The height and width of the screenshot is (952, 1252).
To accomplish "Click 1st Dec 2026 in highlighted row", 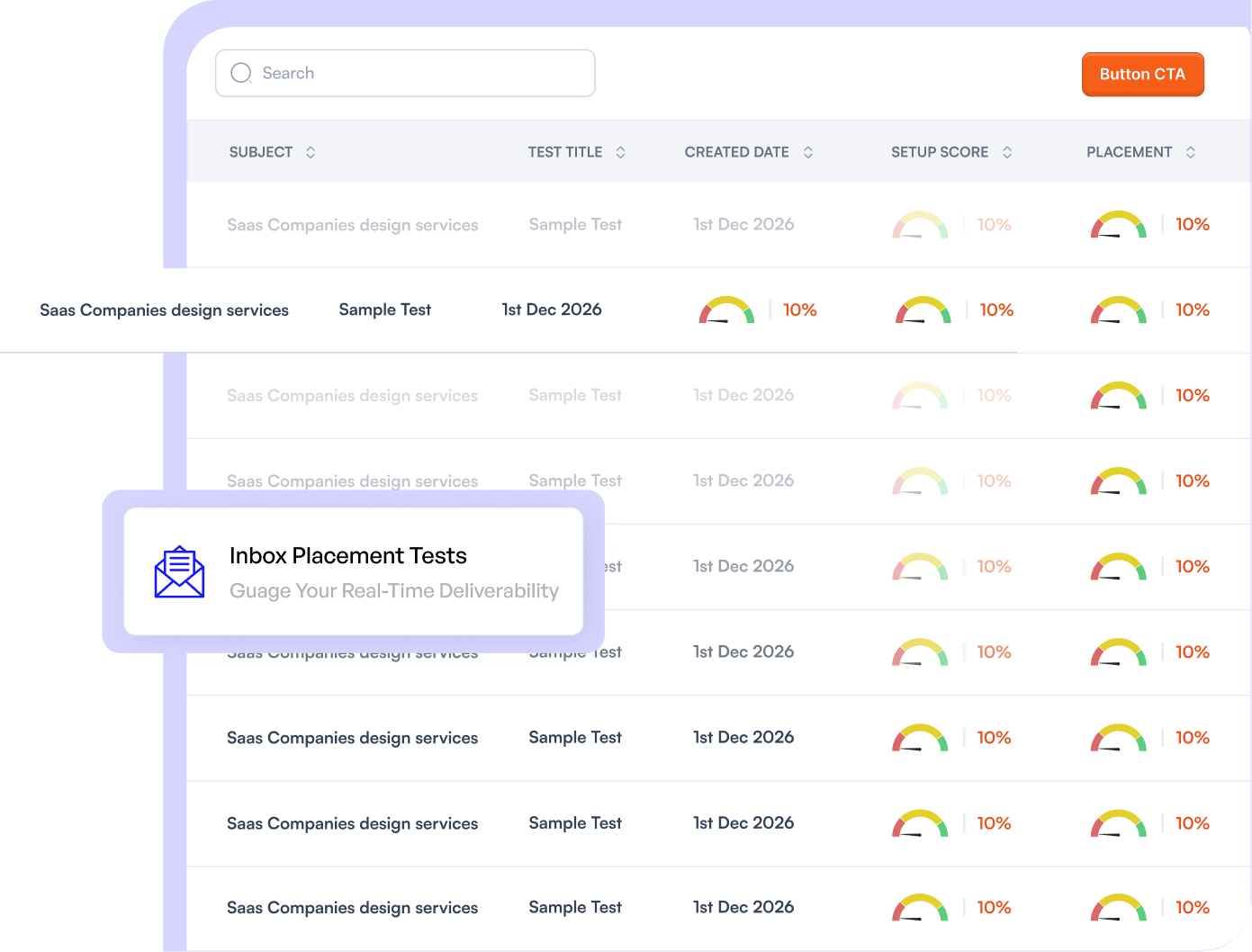I will pyautogui.click(x=552, y=310).
